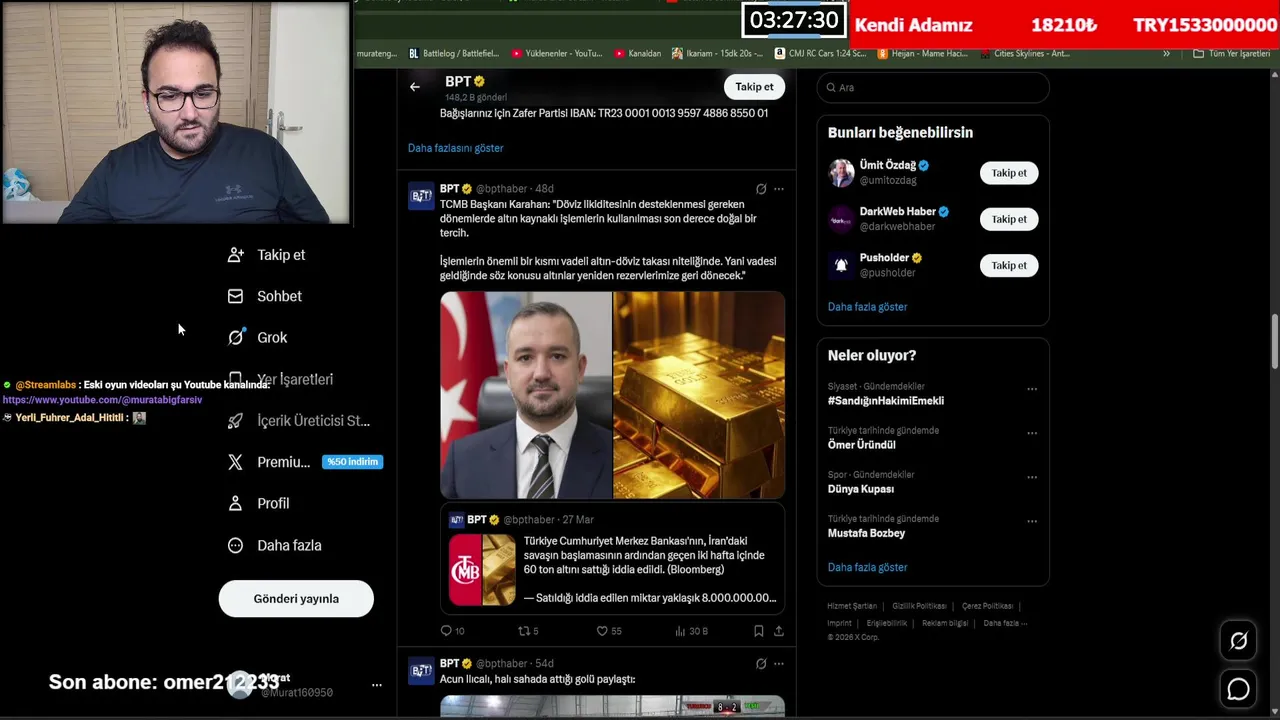Open Pusholder profile avatar
Image resolution: width=1280 pixels, height=720 pixels.
coord(841,265)
